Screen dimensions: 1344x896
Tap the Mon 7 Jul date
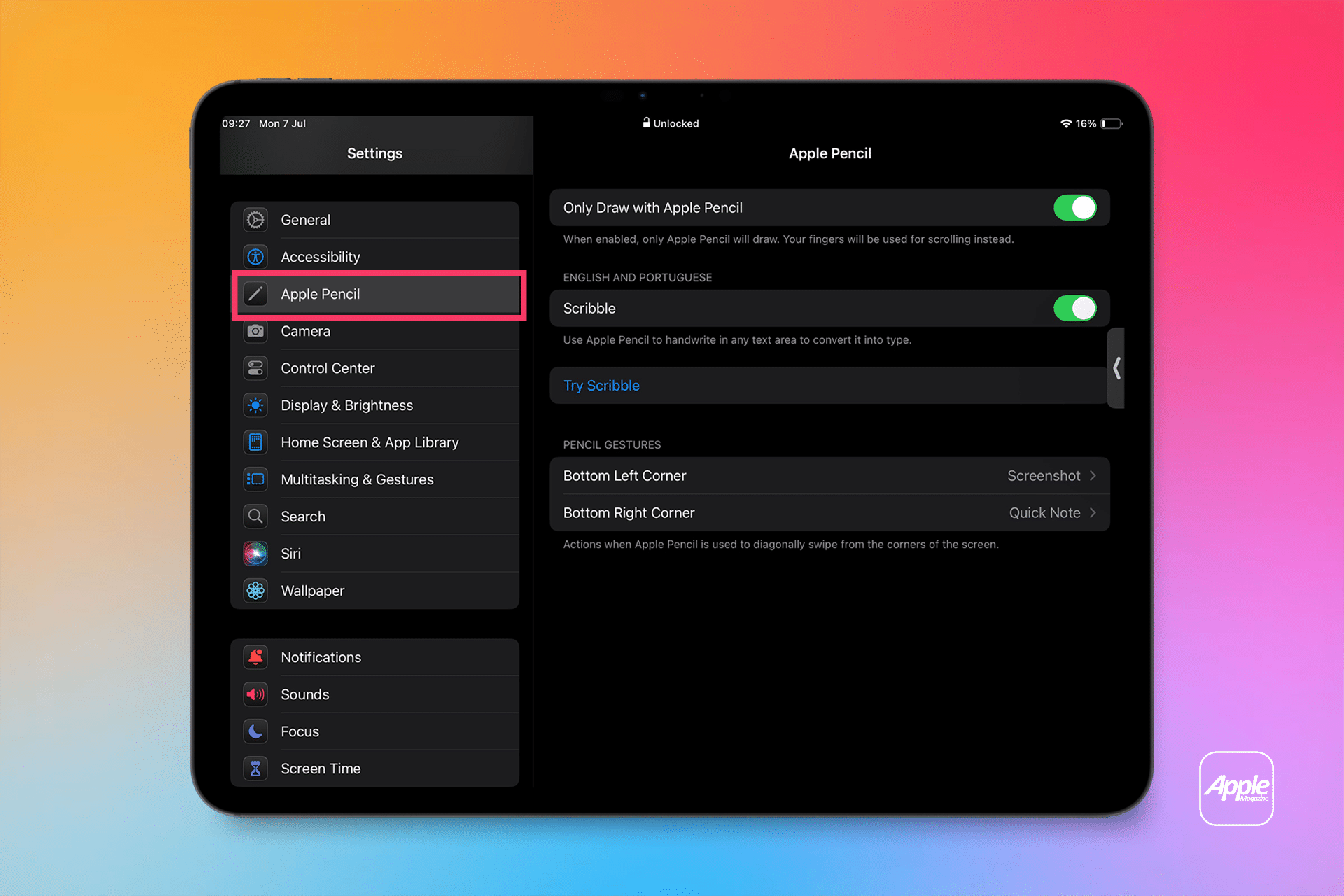point(282,123)
